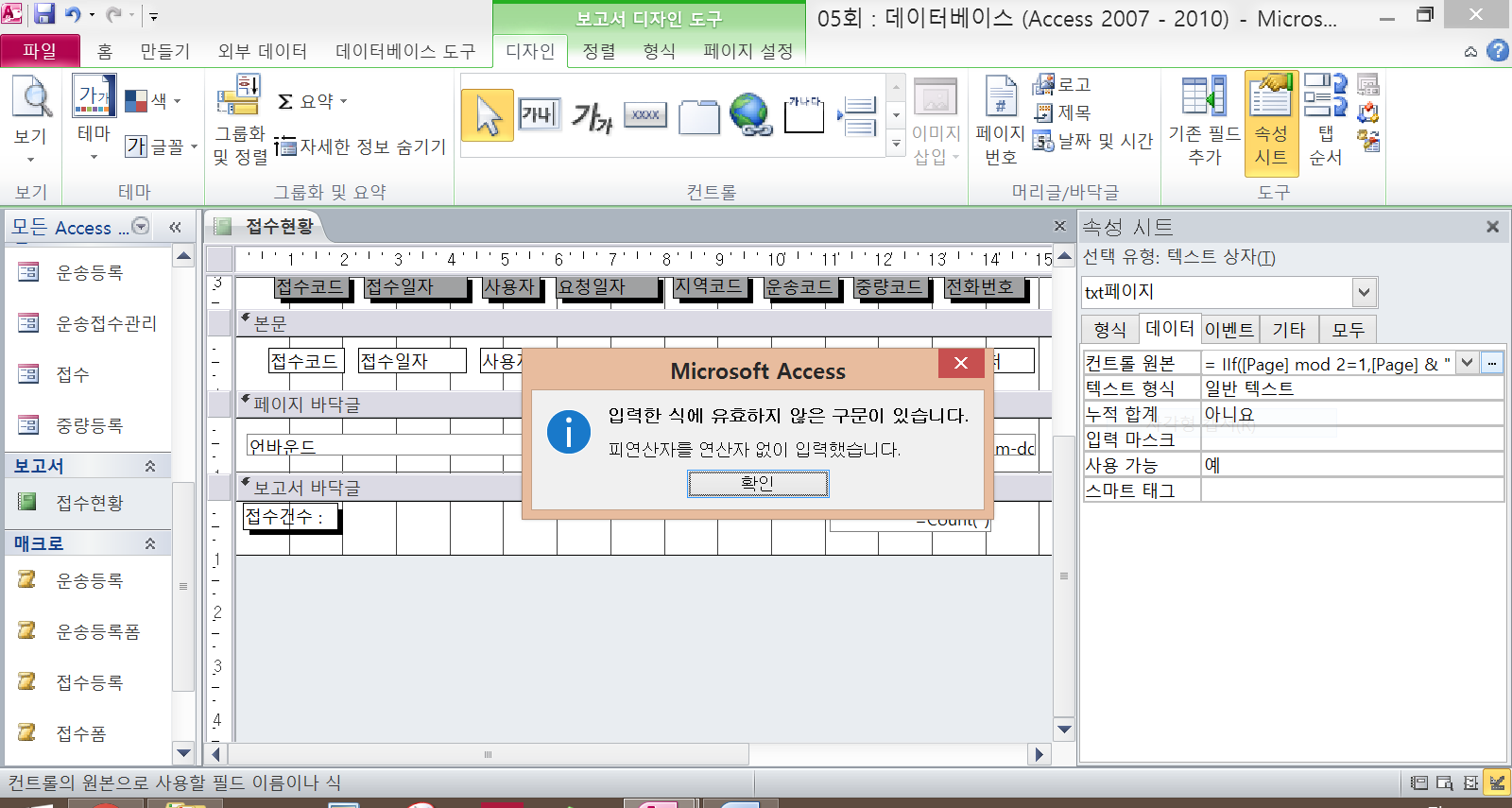Screen dimensions: 1512x808
Task: Open expression builder for Control Source
Action: point(1492,363)
